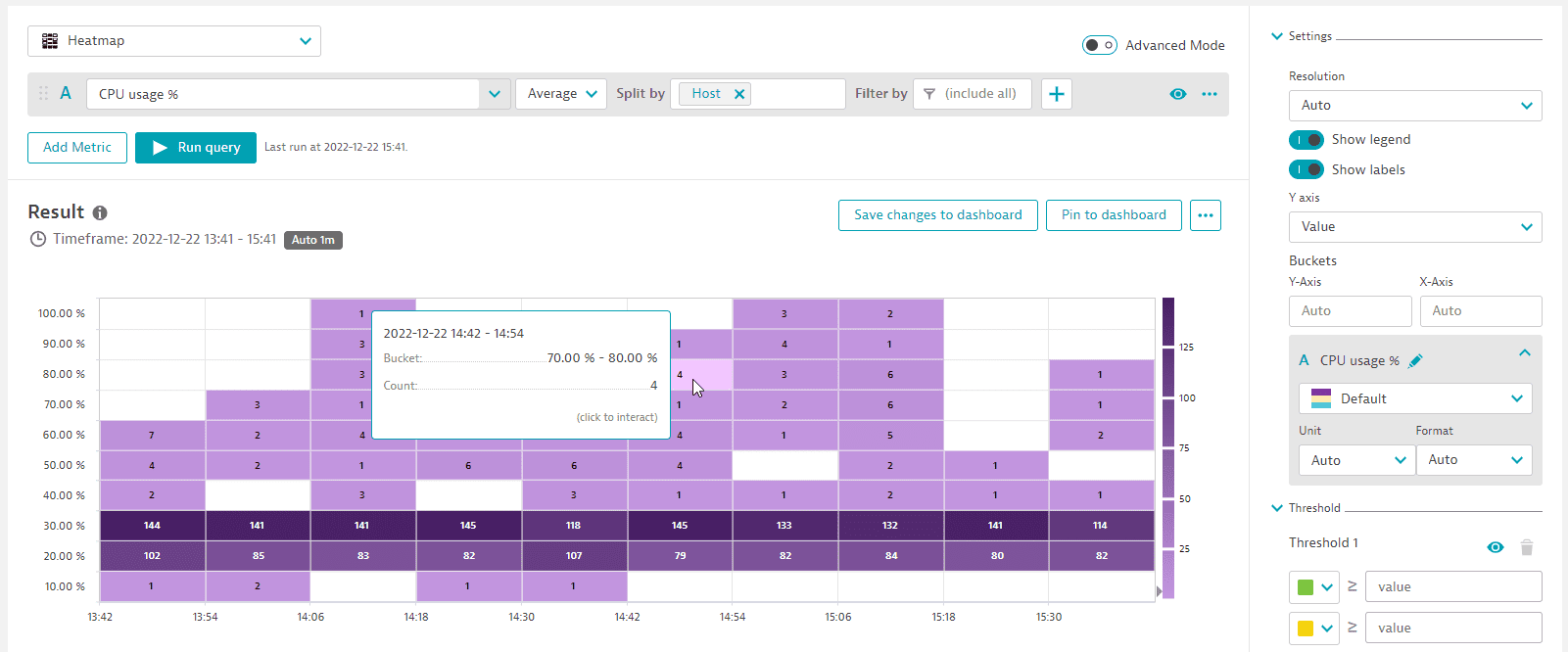
Task: Turn off Show labels toggle
Action: tap(1307, 170)
